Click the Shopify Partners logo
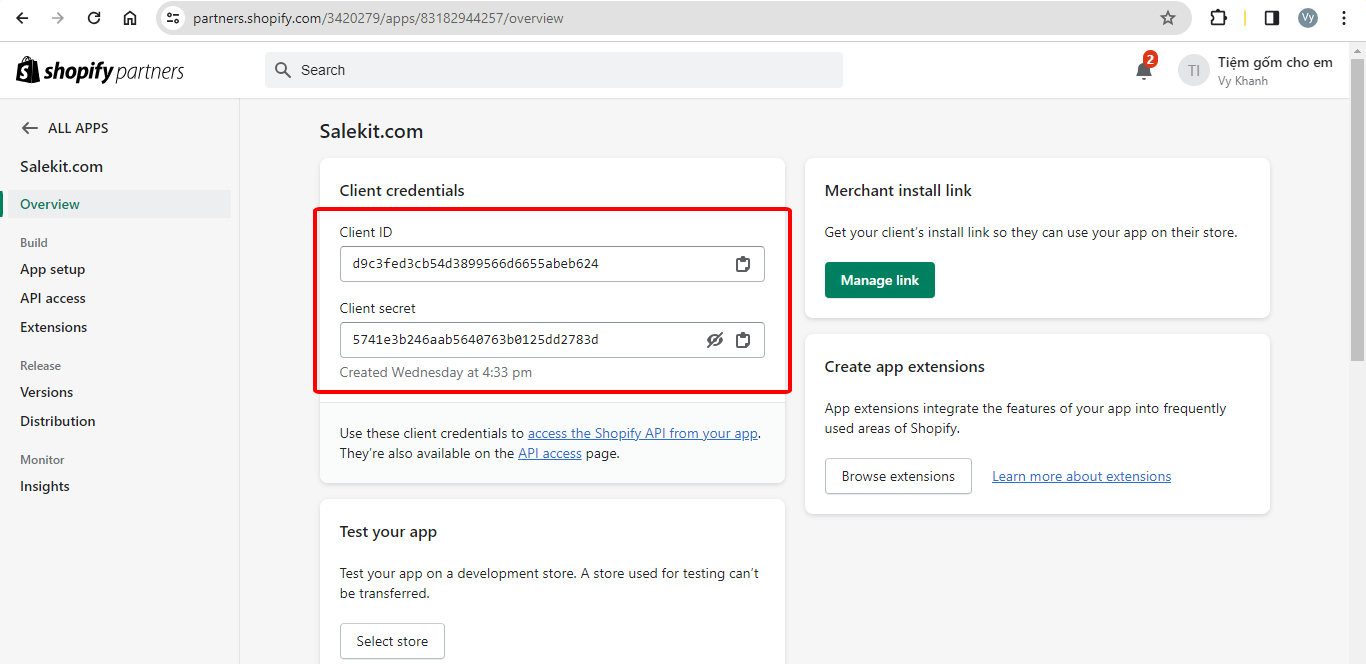This screenshot has width=1366, height=664. (100, 71)
